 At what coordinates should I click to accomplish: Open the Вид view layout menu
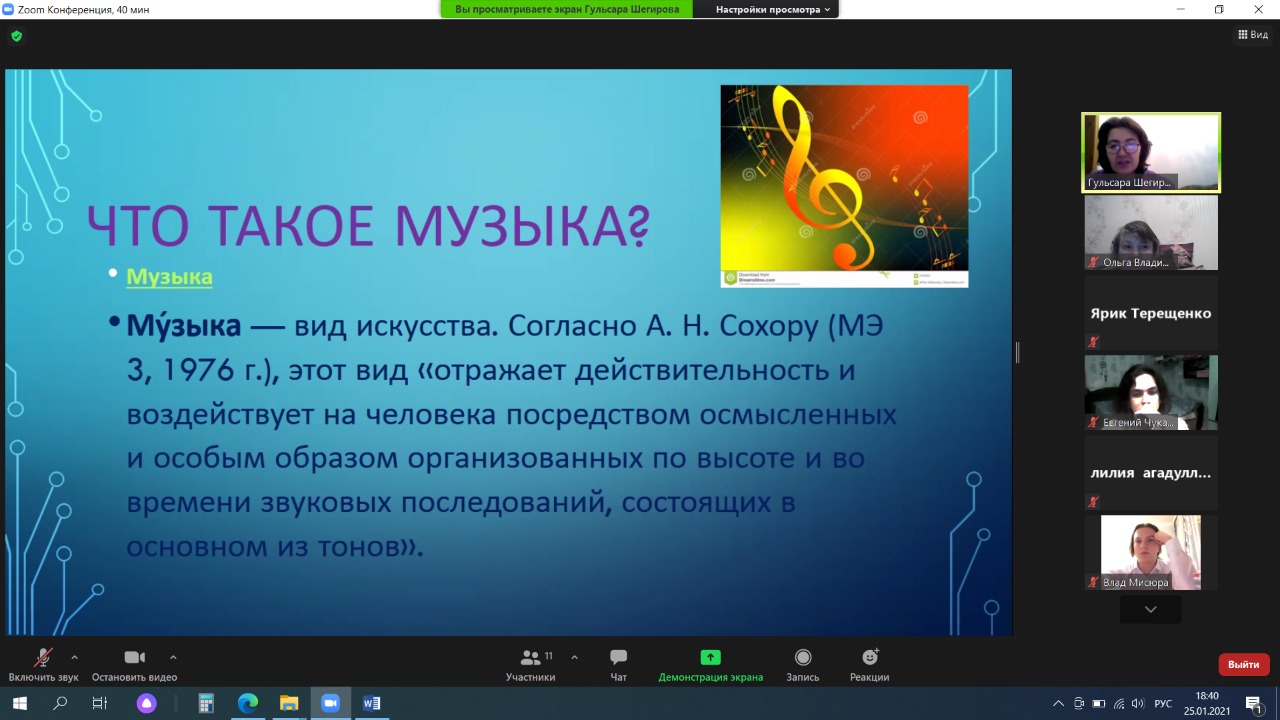coord(1253,35)
